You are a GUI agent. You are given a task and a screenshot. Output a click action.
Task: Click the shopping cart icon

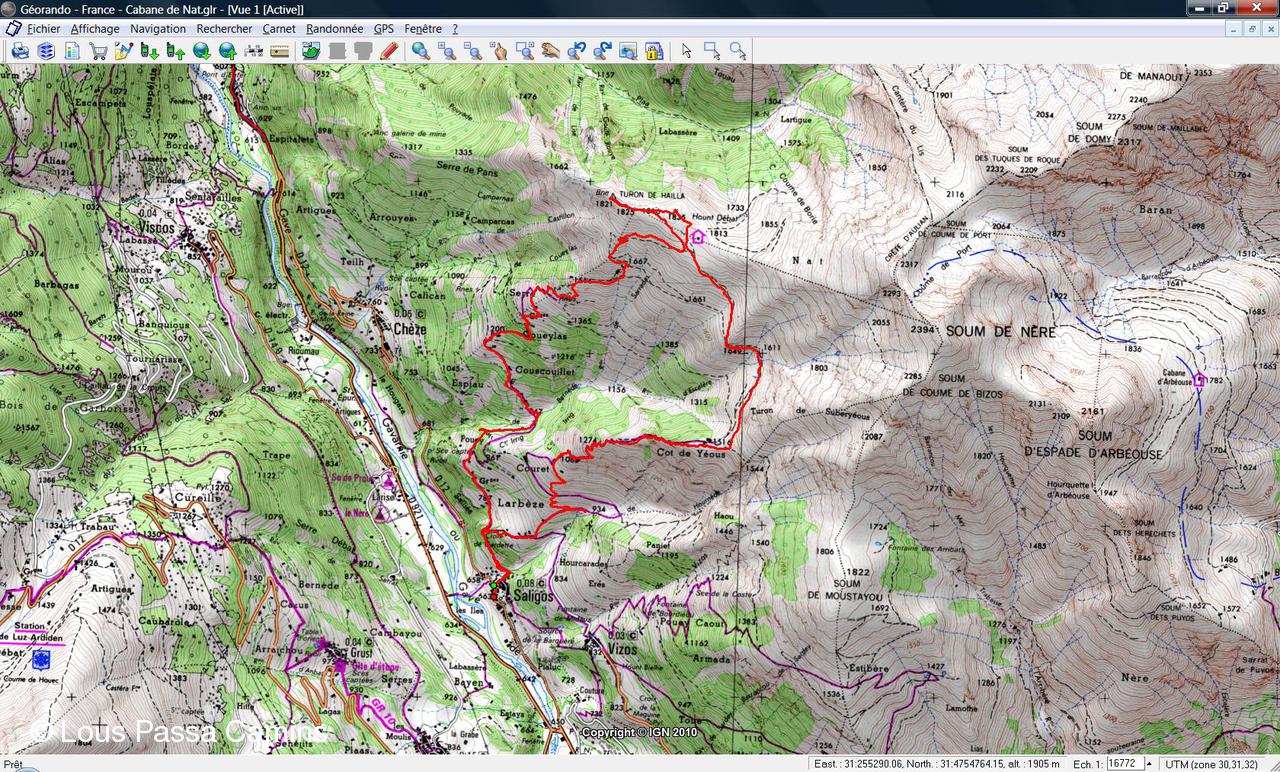(98, 50)
